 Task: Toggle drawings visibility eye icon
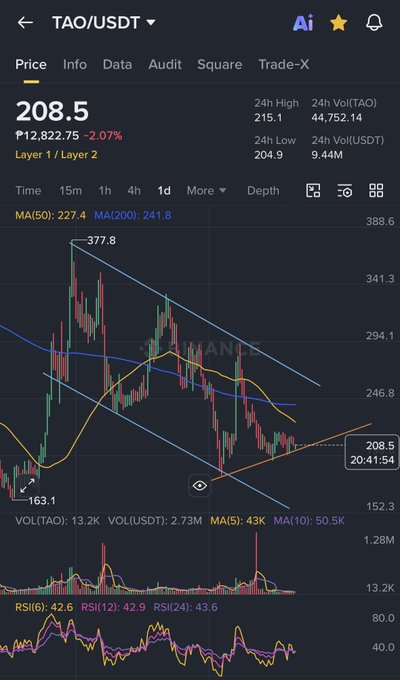pyautogui.click(x=200, y=485)
